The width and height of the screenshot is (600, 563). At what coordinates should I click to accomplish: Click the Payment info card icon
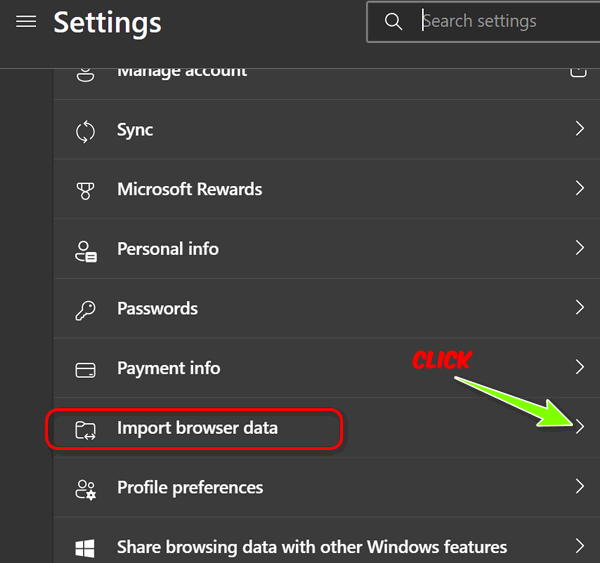86,368
